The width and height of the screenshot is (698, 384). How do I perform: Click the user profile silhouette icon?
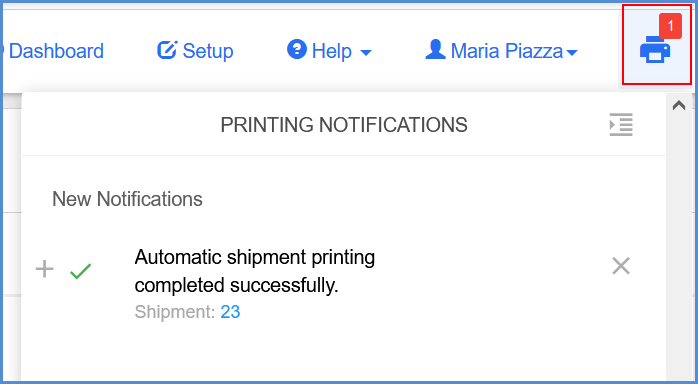coord(435,49)
